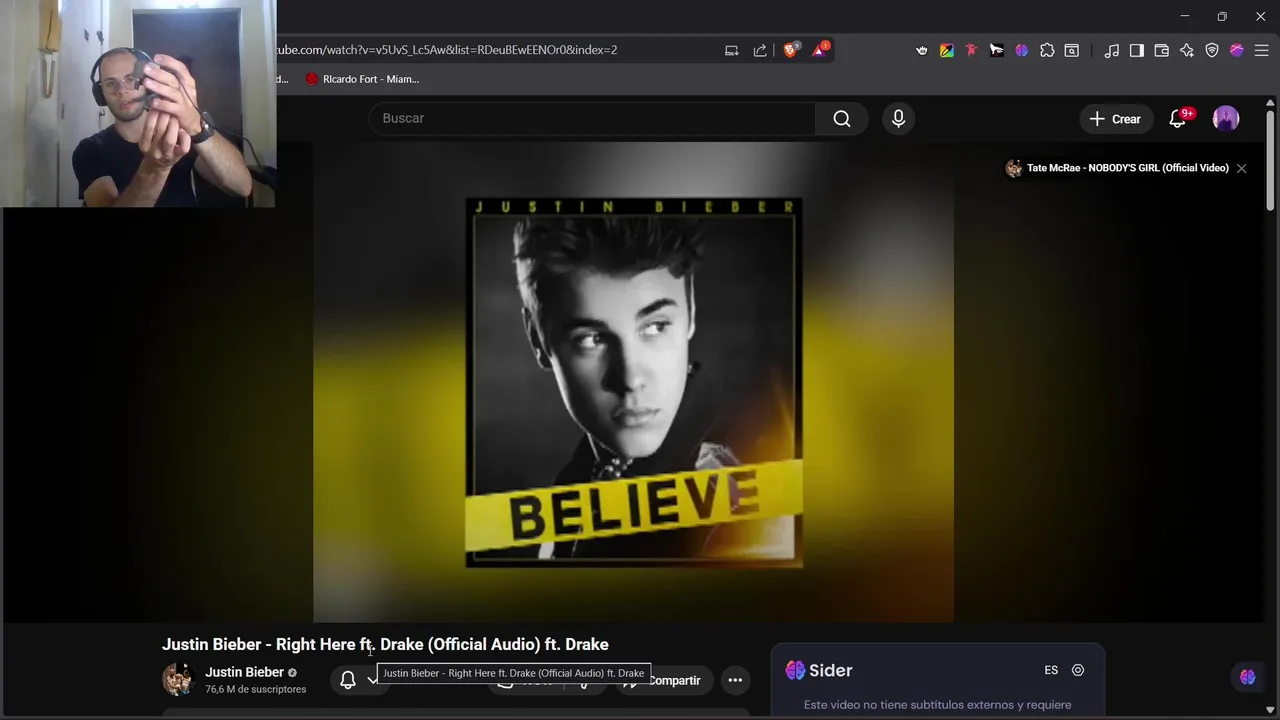This screenshot has height=720, width=1280.
Task: Open the hand-shaped extension icon
Action: (922, 50)
